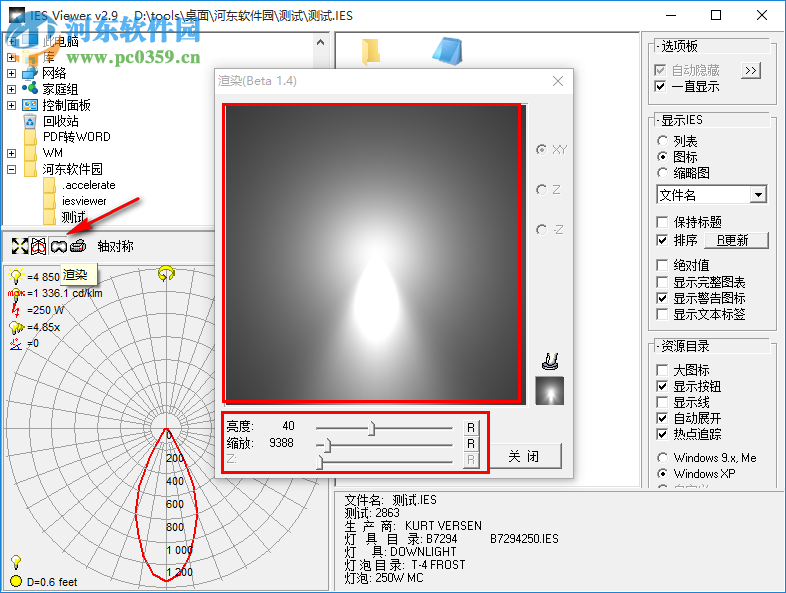Click the red lightning wattage icon =250 W

(16, 310)
